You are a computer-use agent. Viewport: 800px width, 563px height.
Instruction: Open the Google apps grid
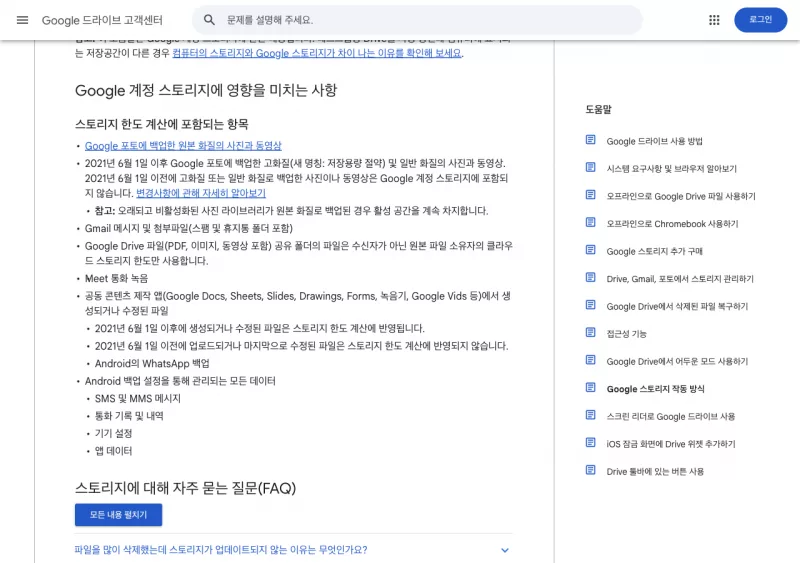tap(714, 20)
